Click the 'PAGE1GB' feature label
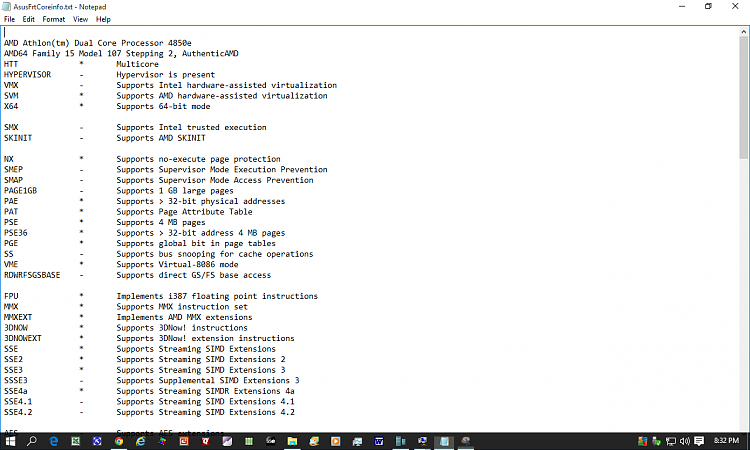Viewport: 750px width, 450px height. pyautogui.click(x=20, y=190)
